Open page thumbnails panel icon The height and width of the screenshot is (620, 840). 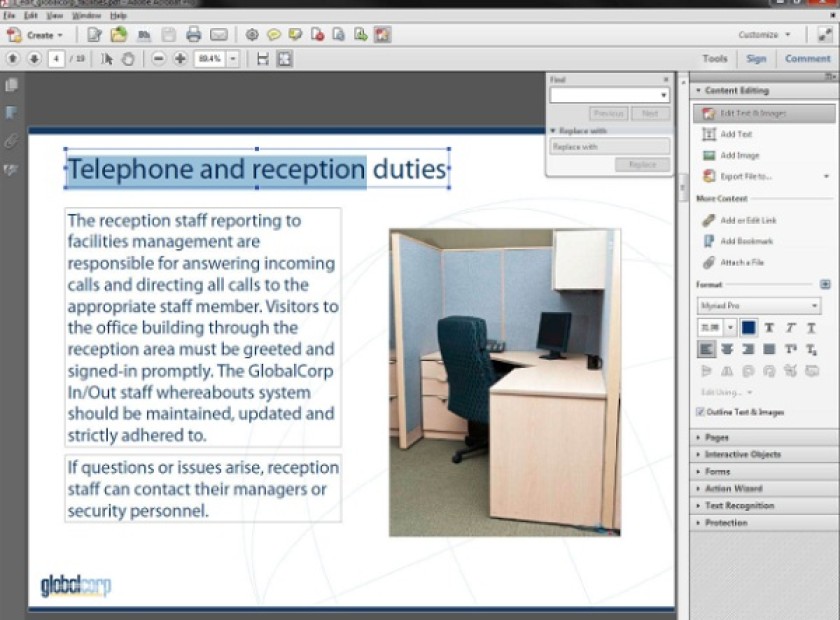(11, 85)
